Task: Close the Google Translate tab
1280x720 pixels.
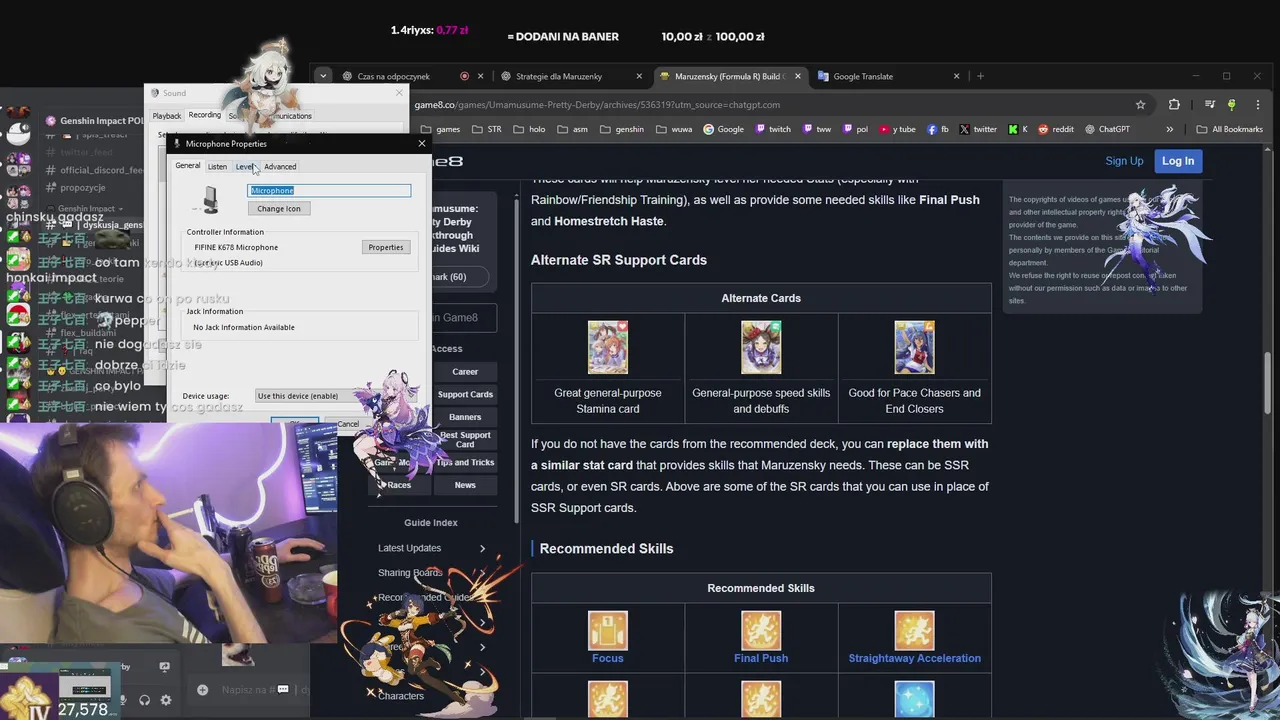Action: 956,76
